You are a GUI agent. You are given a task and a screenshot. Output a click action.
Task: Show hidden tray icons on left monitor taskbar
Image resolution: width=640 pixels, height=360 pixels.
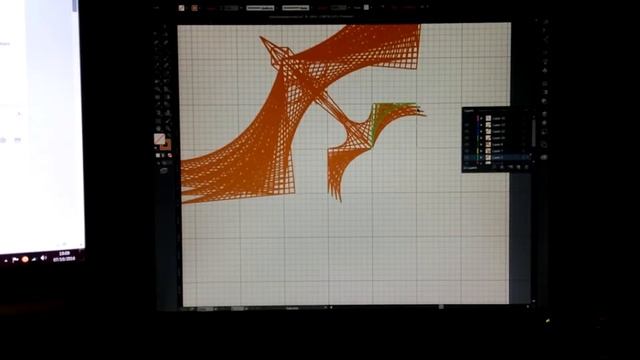(6, 260)
